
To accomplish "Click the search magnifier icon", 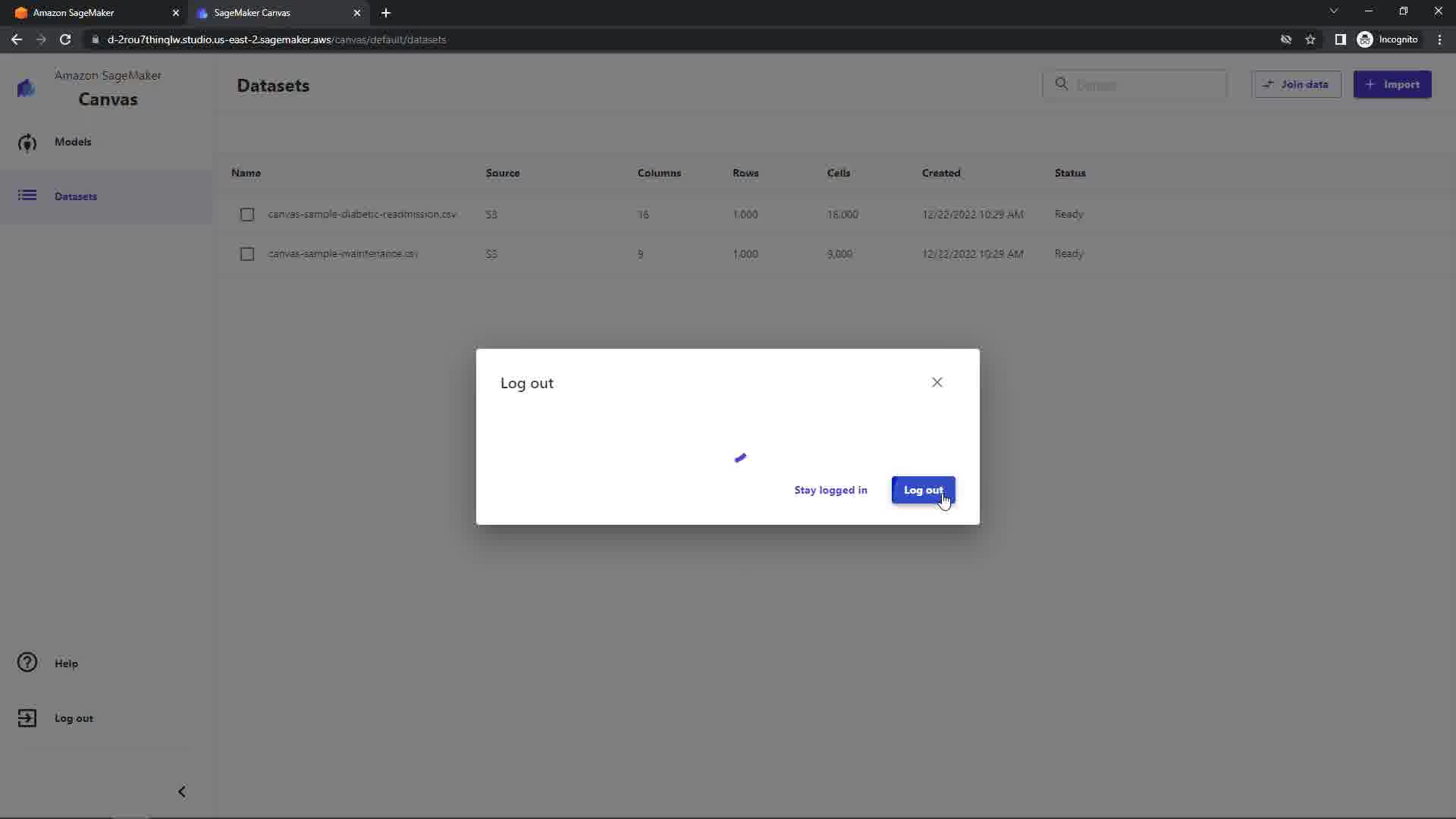I will tap(1062, 84).
